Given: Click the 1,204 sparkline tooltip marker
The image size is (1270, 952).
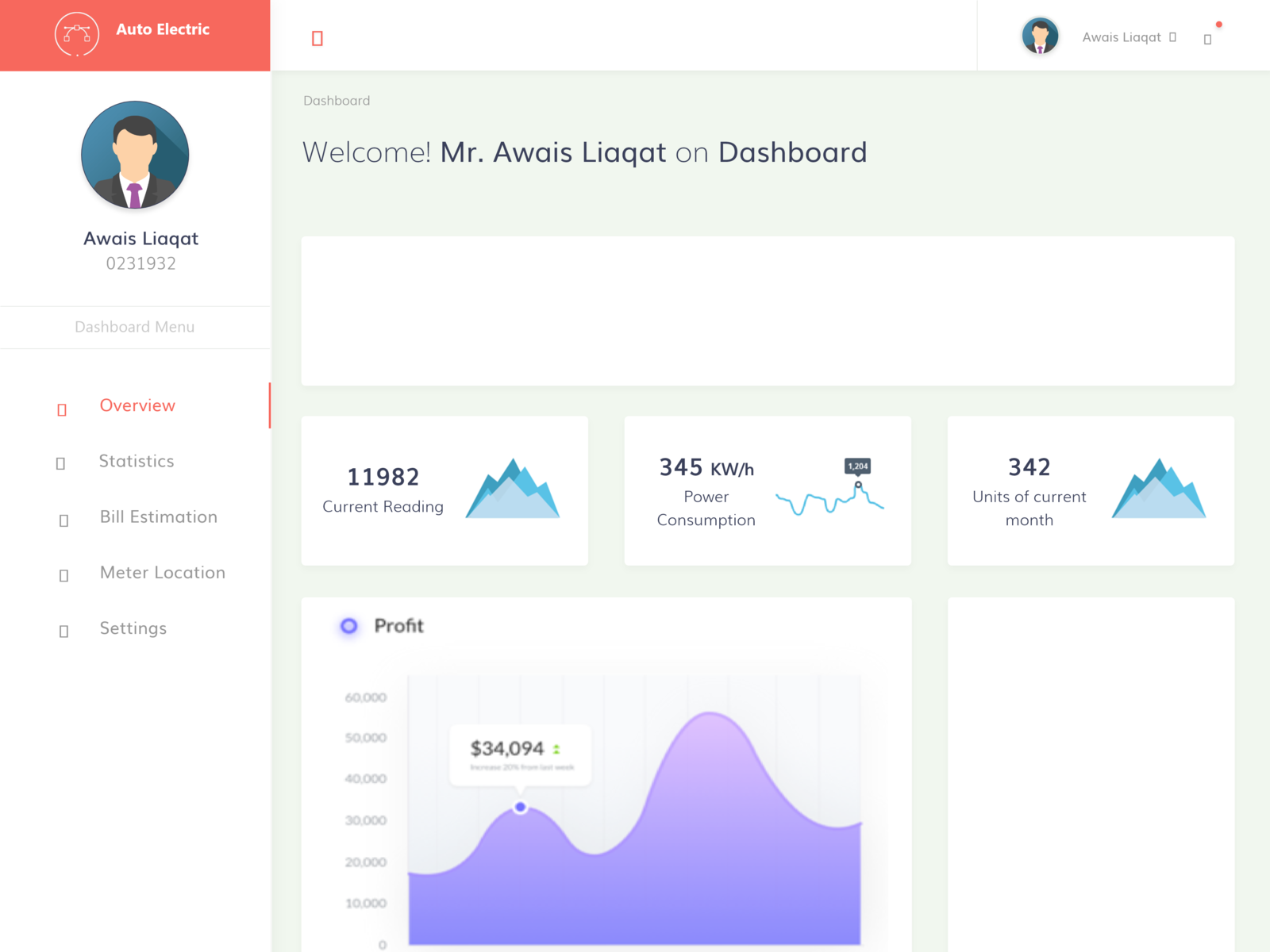Looking at the screenshot, I should pos(858,466).
